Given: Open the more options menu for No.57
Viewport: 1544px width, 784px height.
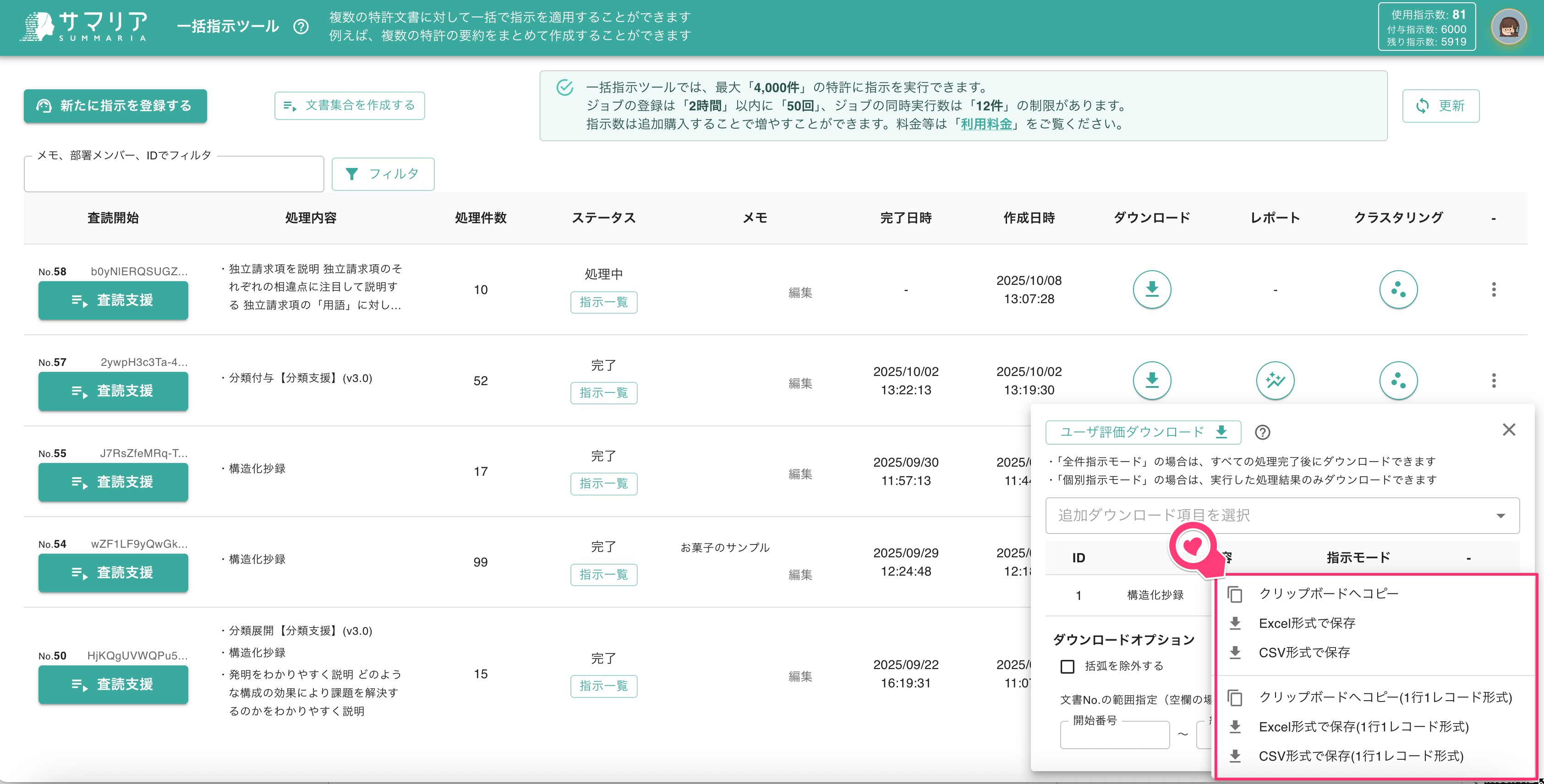Looking at the screenshot, I should coord(1494,380).
